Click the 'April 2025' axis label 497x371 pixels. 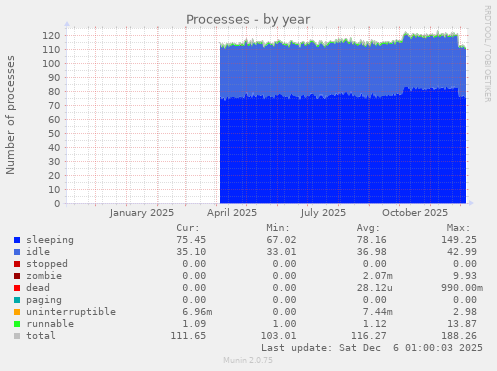click(x=232, y=213)
